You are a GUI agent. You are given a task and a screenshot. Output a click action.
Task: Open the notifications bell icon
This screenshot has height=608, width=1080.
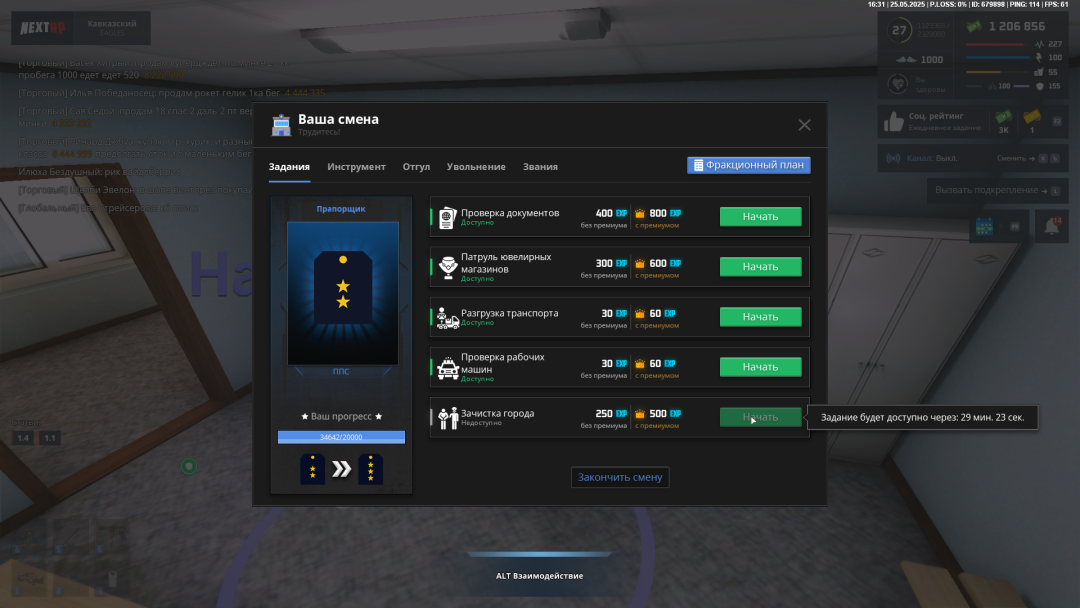coord(1051,227)
